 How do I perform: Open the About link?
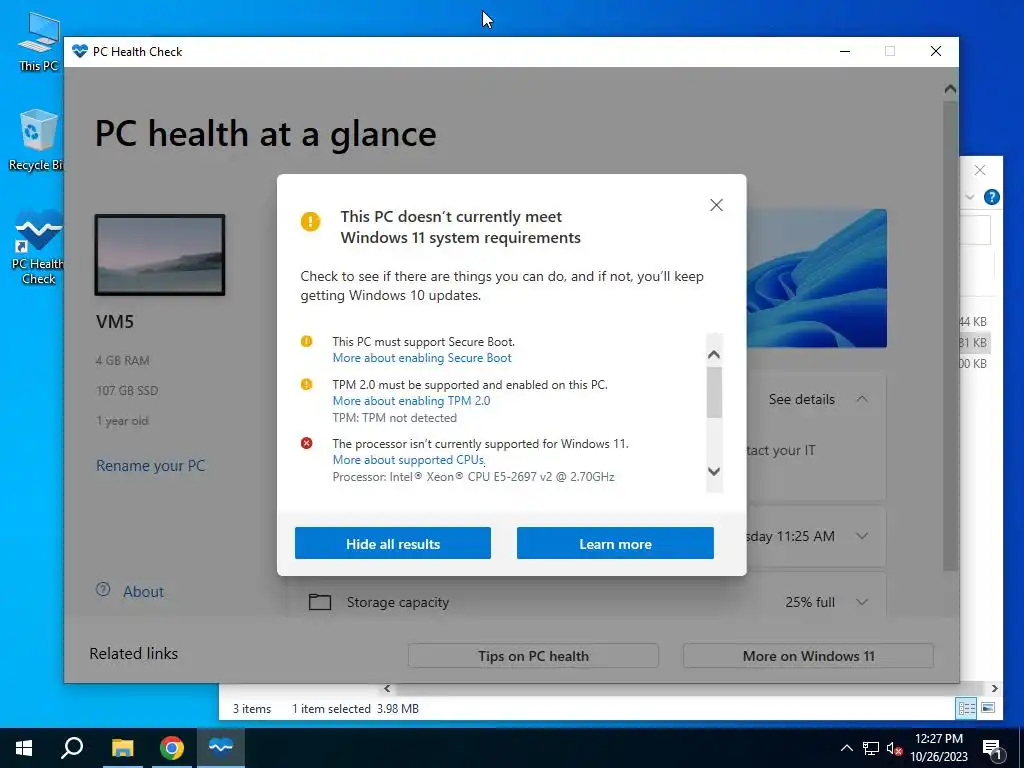pos(143,592)
